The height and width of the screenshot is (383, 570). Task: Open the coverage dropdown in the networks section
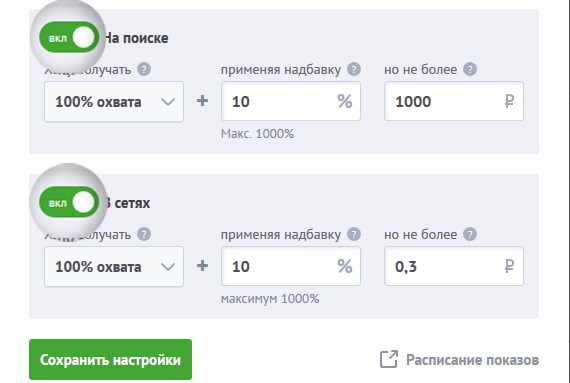point(114,266)
